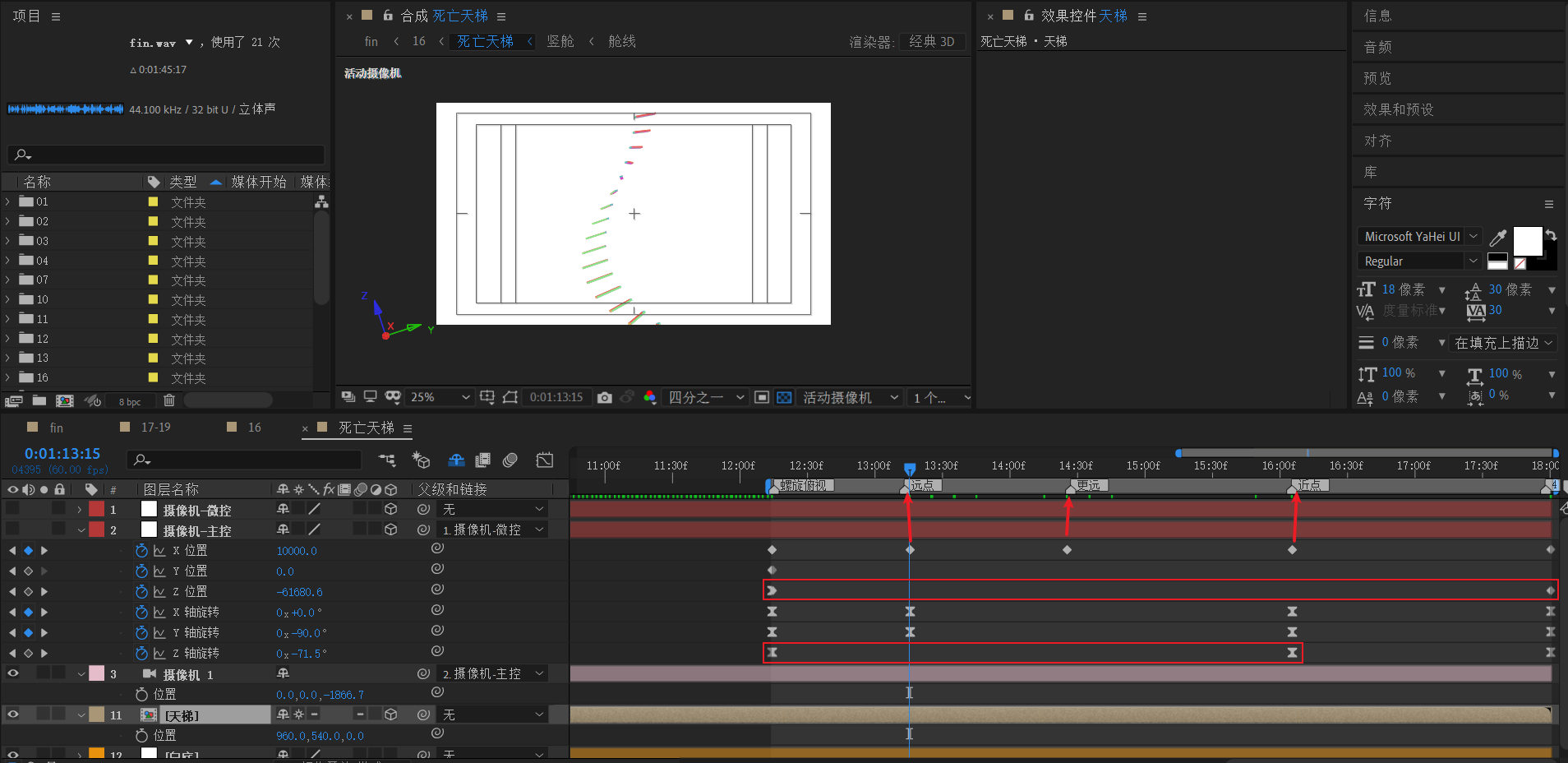
Task: Open the resolution 四分之一 dropdown
Action: (706, 397)
